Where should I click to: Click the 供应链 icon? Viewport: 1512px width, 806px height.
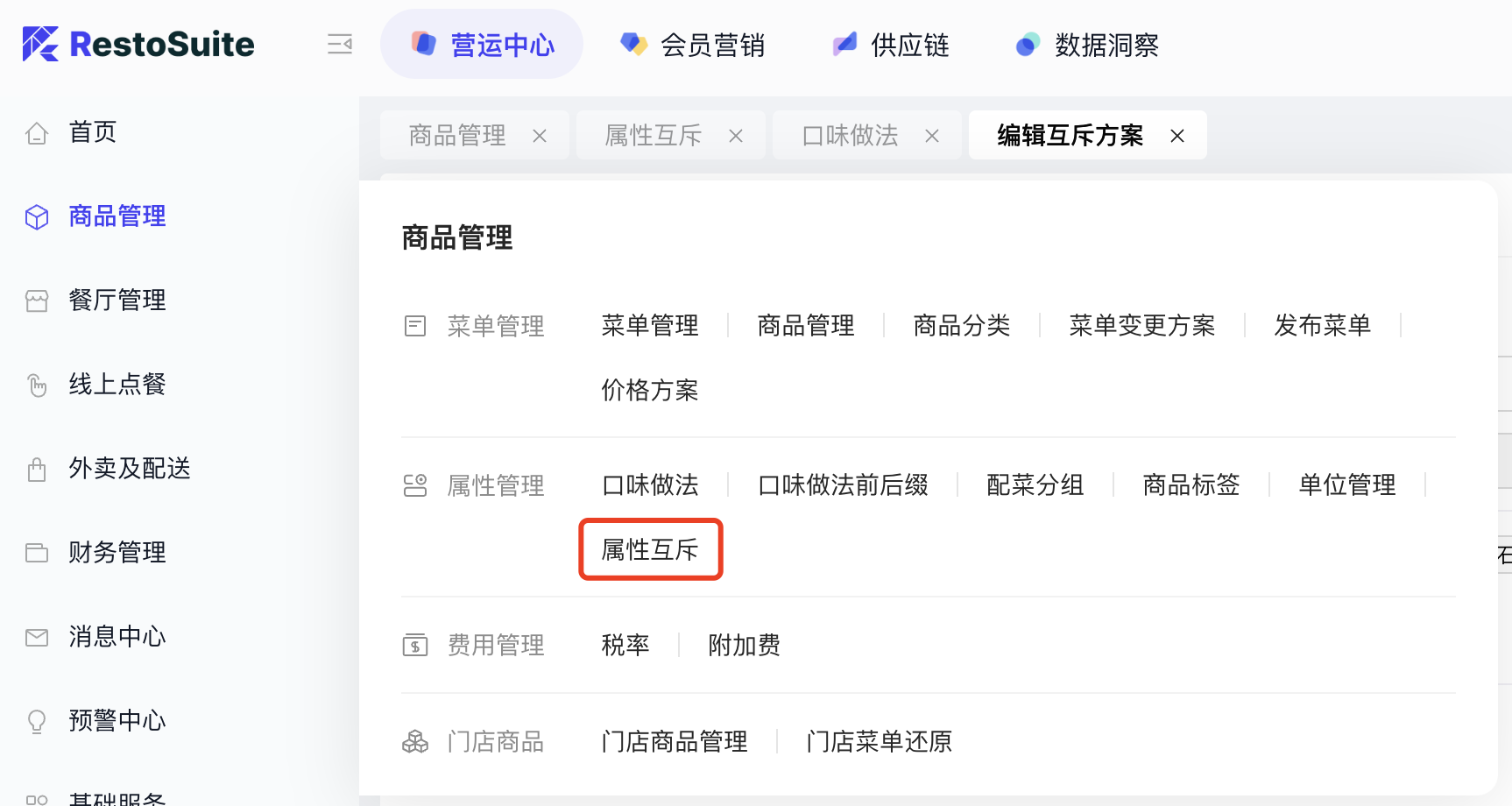pos(844,44)
